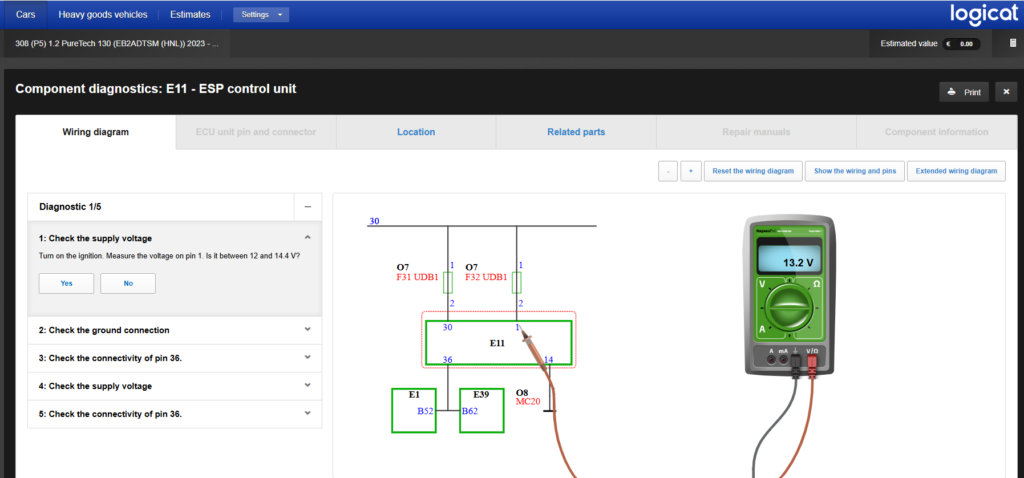Click the E1 component box in diagram

[x=413, y=410]
